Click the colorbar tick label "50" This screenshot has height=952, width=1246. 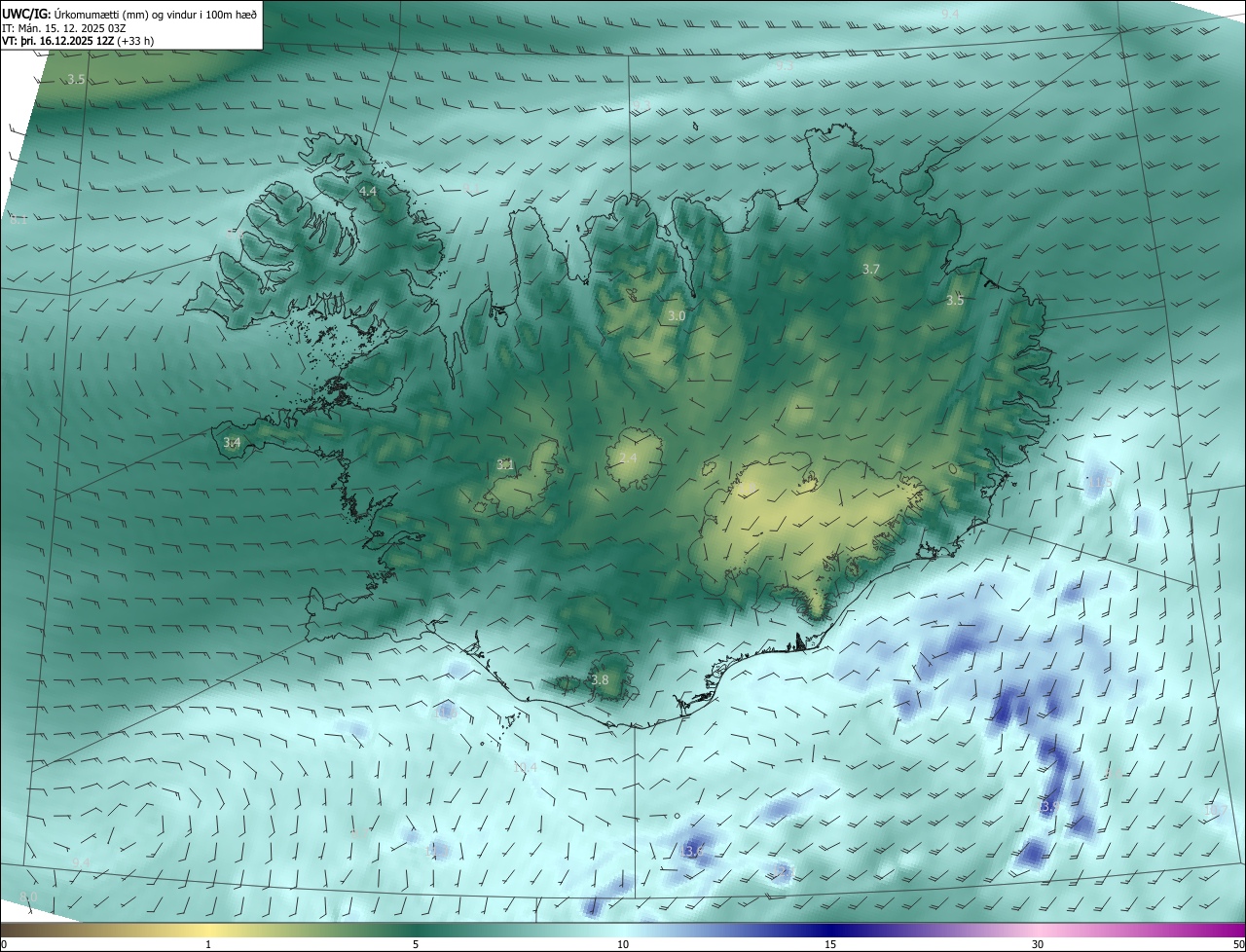click(1238, 945)
